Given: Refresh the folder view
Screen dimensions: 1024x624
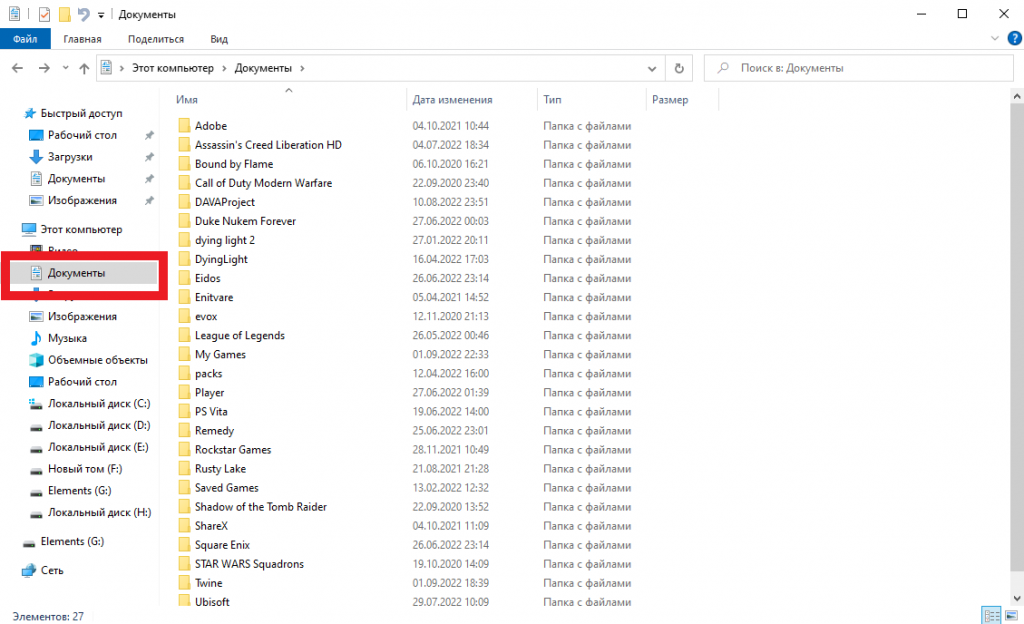Looking at the screenshot, I should (679, 69).
